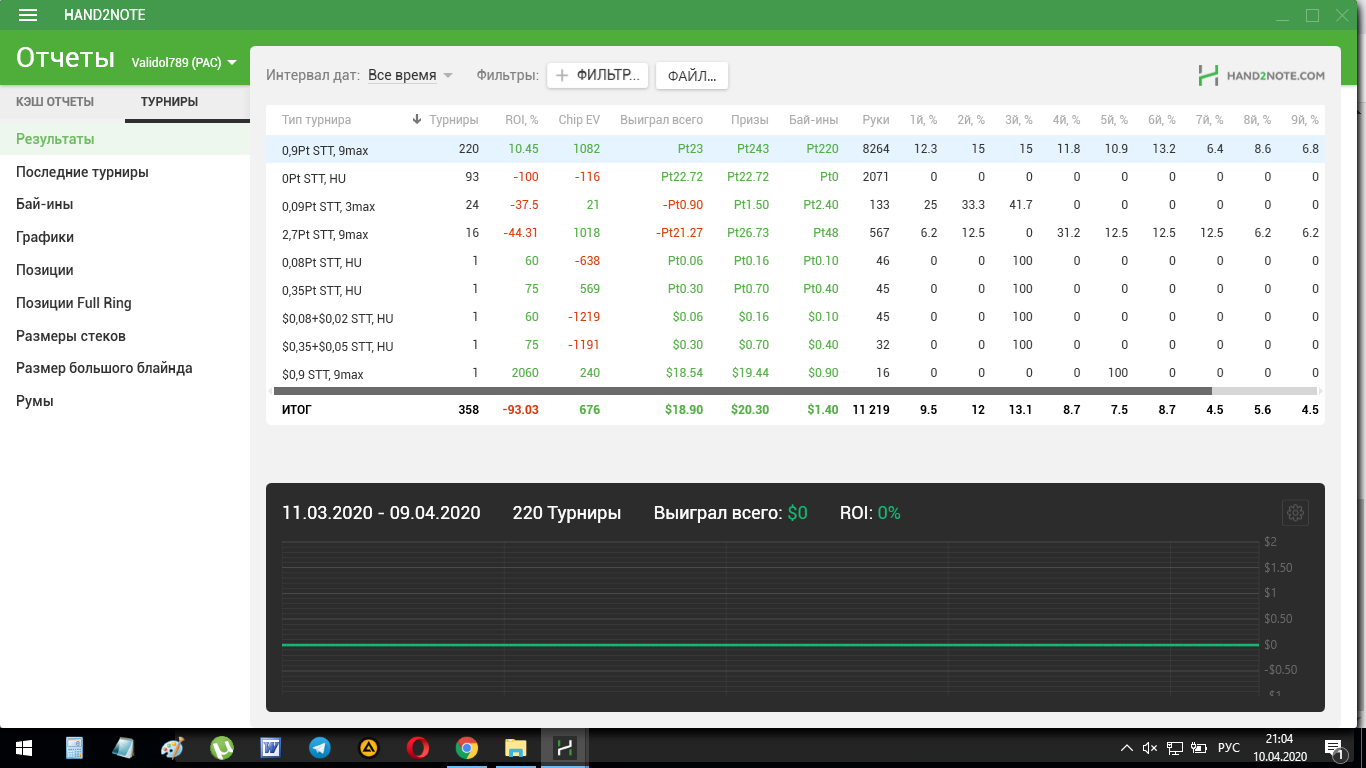Select row 0,08Pt STT, HU
The width and height of the screenshot is (1366, 768).
click(795, 262)
